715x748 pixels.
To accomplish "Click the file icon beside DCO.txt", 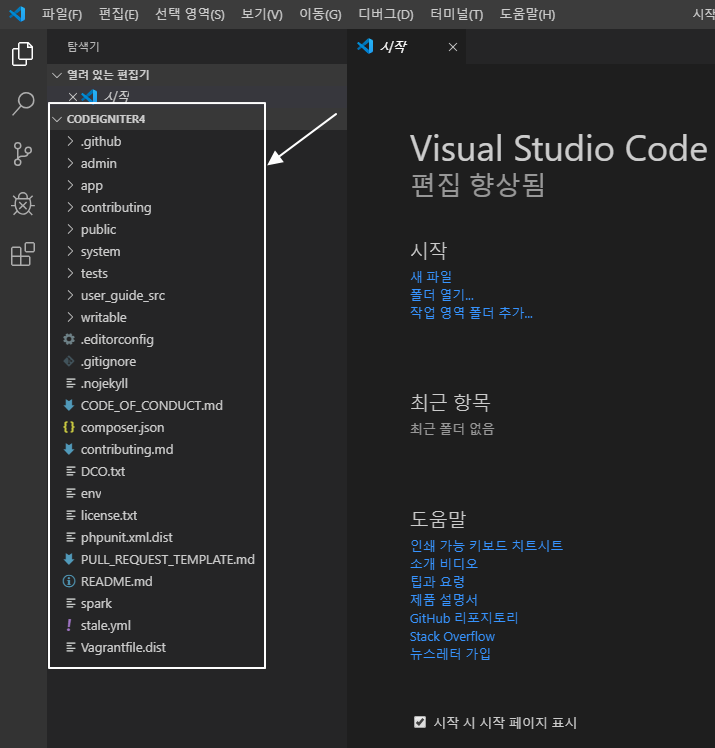I will click(x=70, y=471).
